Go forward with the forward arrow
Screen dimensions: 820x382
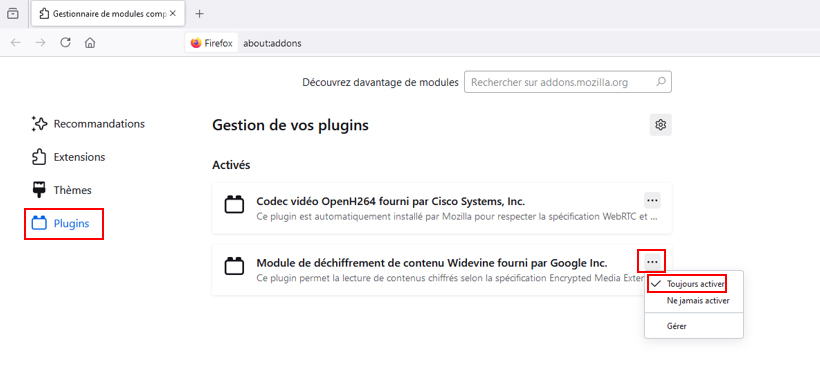tap(40, 43)
